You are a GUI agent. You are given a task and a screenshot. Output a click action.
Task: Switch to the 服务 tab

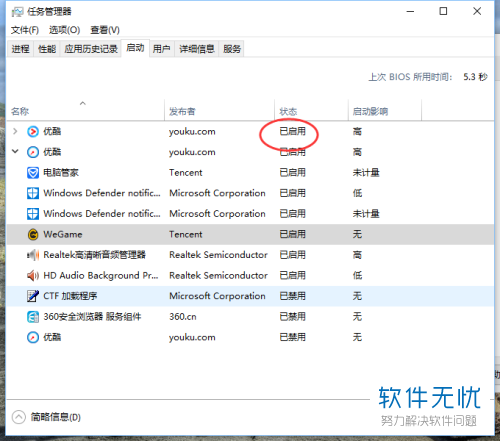click(x=232, y=49)
